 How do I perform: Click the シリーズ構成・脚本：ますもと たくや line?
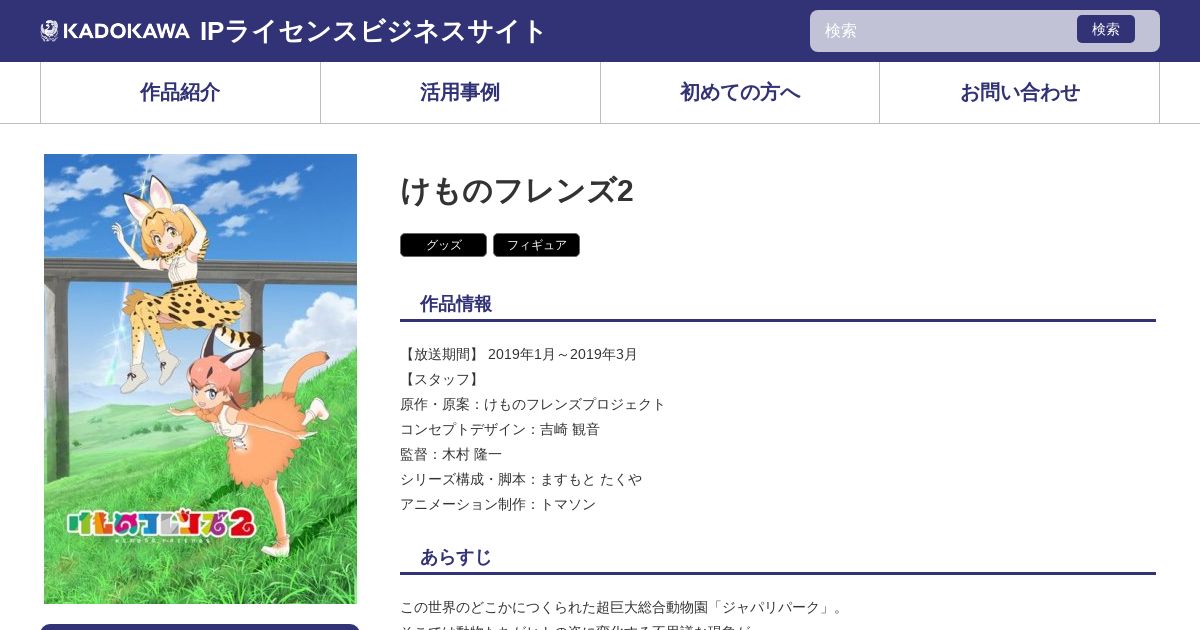point(521,479)
